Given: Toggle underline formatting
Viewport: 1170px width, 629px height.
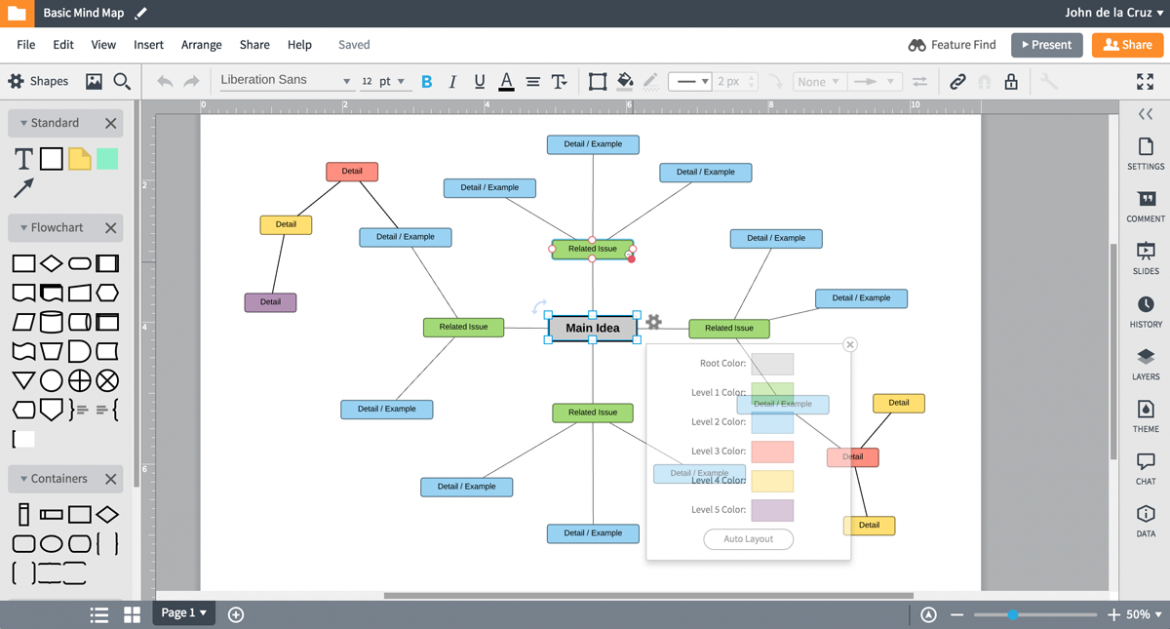Looking at the screenshot, I should click(x=479, y=81).
